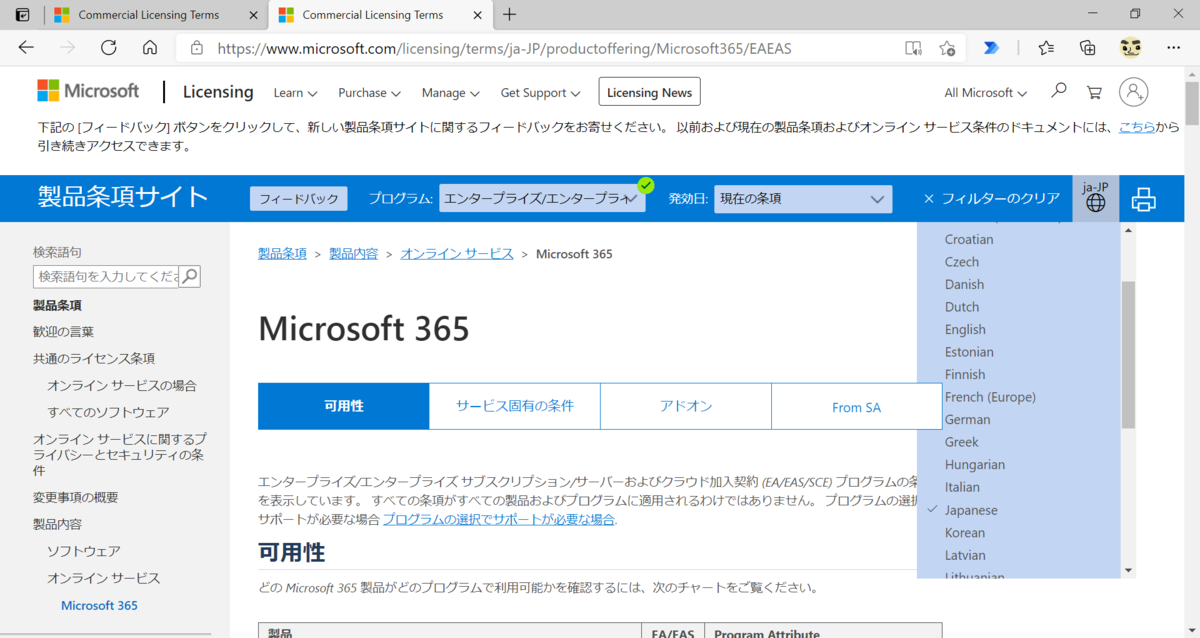The image size is (1200, 638).
Task: Open the プログラム dropdown
Action: (x=542, y=199)
